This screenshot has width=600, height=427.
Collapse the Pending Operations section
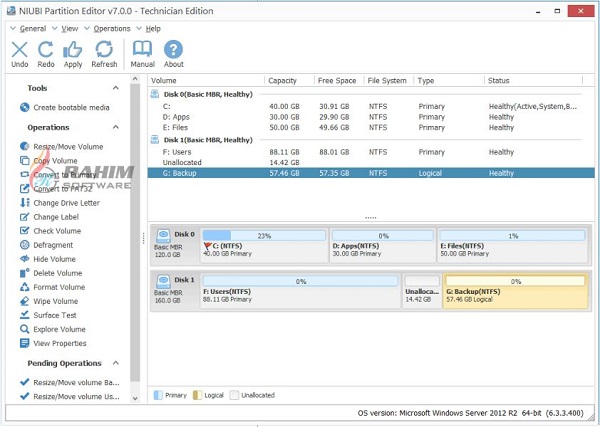[x=116, y=363]
